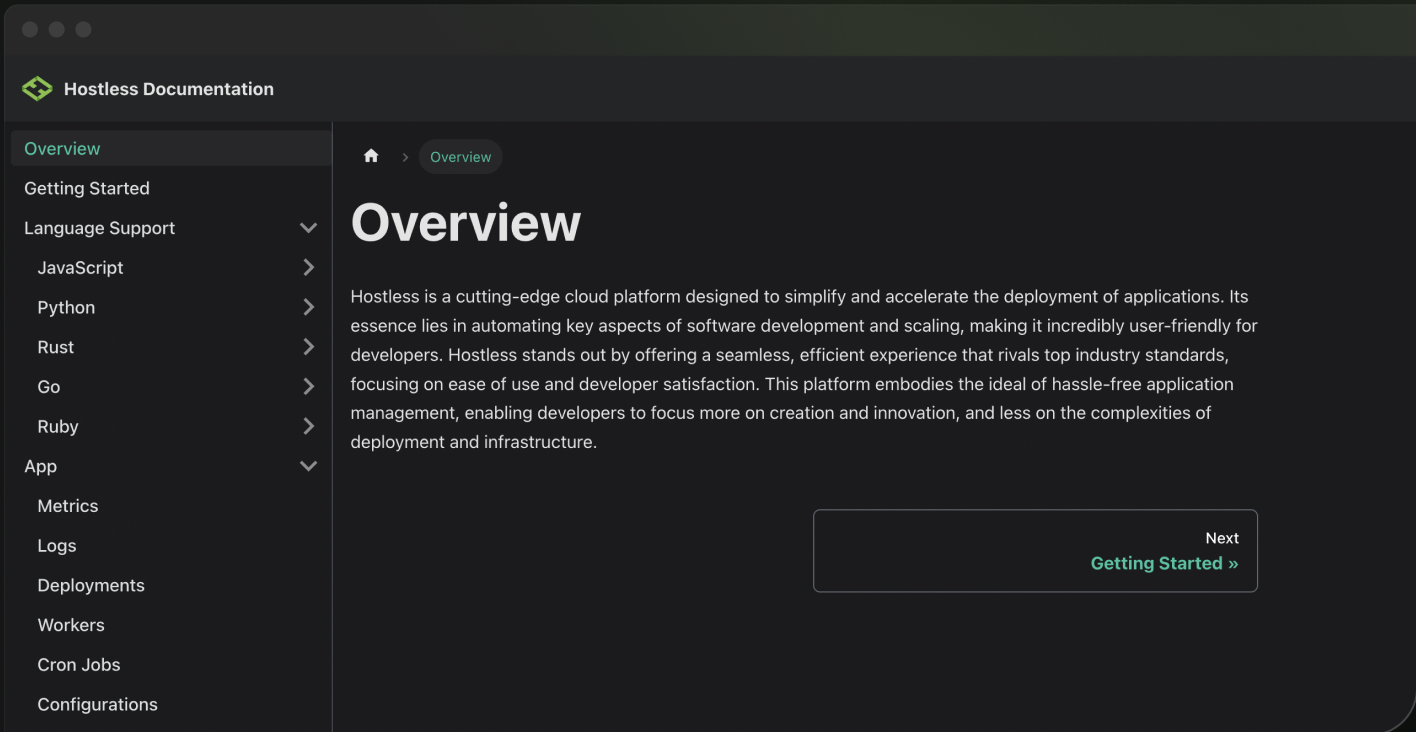Viewport: 1416px width, 732px height.
Task: Click the Overview breadcrumb pill
Action: 460,156
